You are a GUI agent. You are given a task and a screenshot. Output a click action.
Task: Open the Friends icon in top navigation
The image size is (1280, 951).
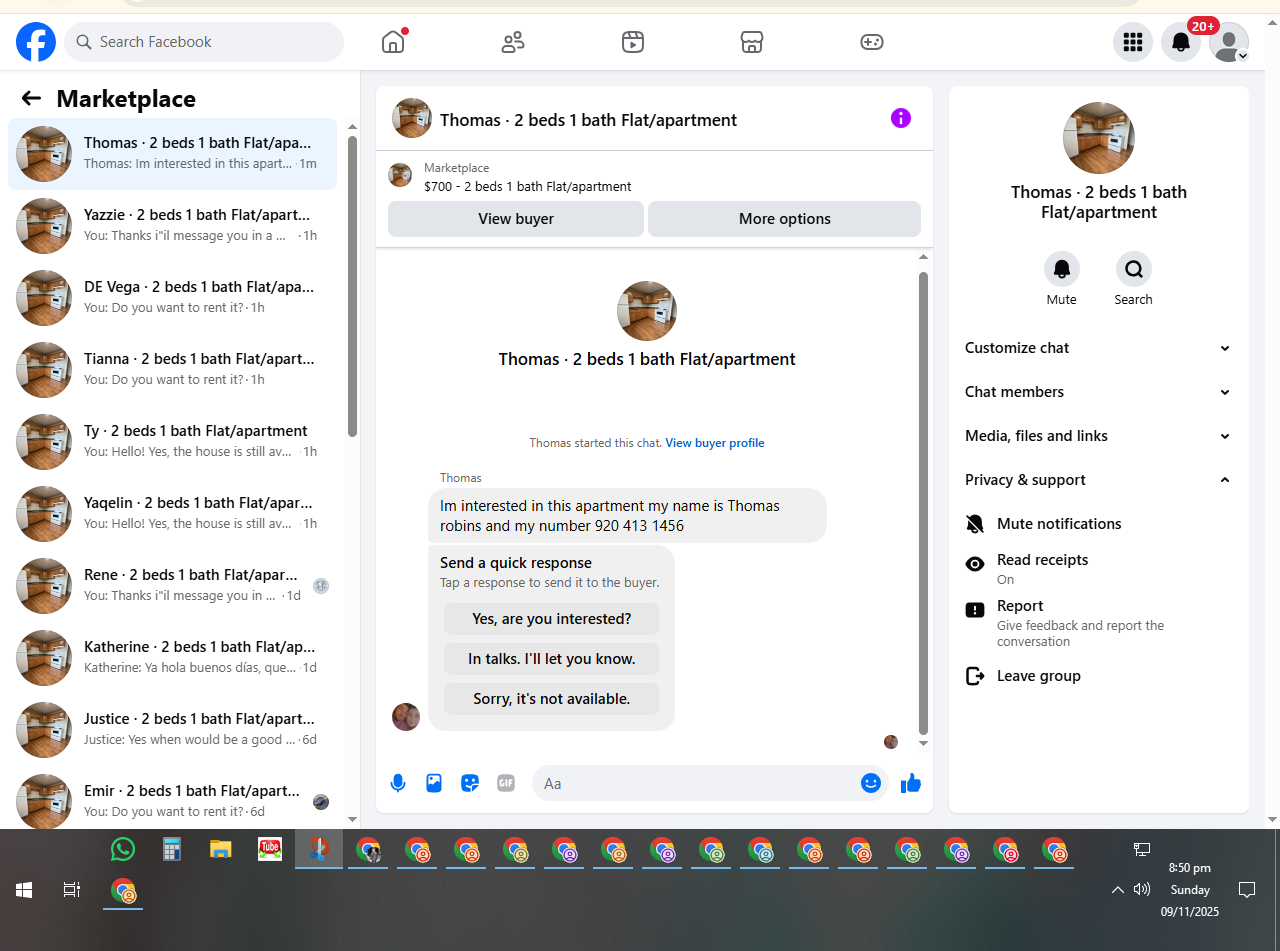(513, 42)
